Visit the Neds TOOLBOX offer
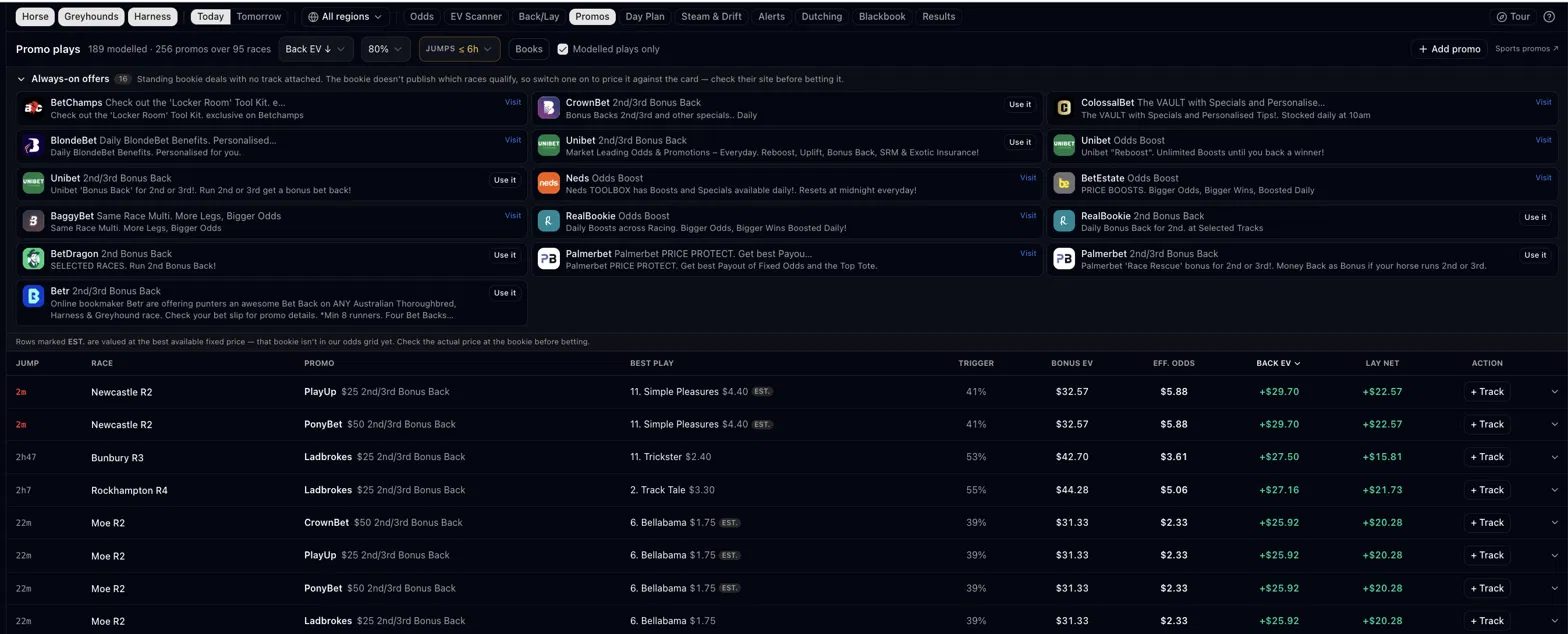 click(1028, 177)
